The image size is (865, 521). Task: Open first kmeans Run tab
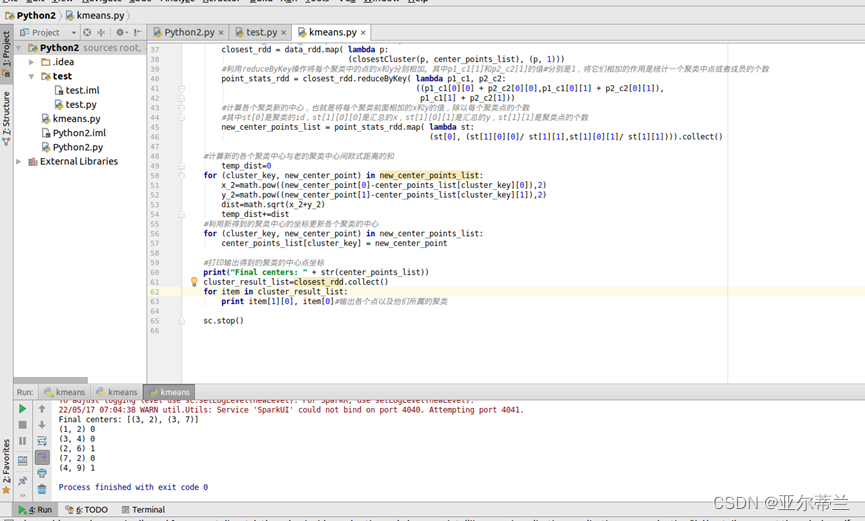(65, 392)
